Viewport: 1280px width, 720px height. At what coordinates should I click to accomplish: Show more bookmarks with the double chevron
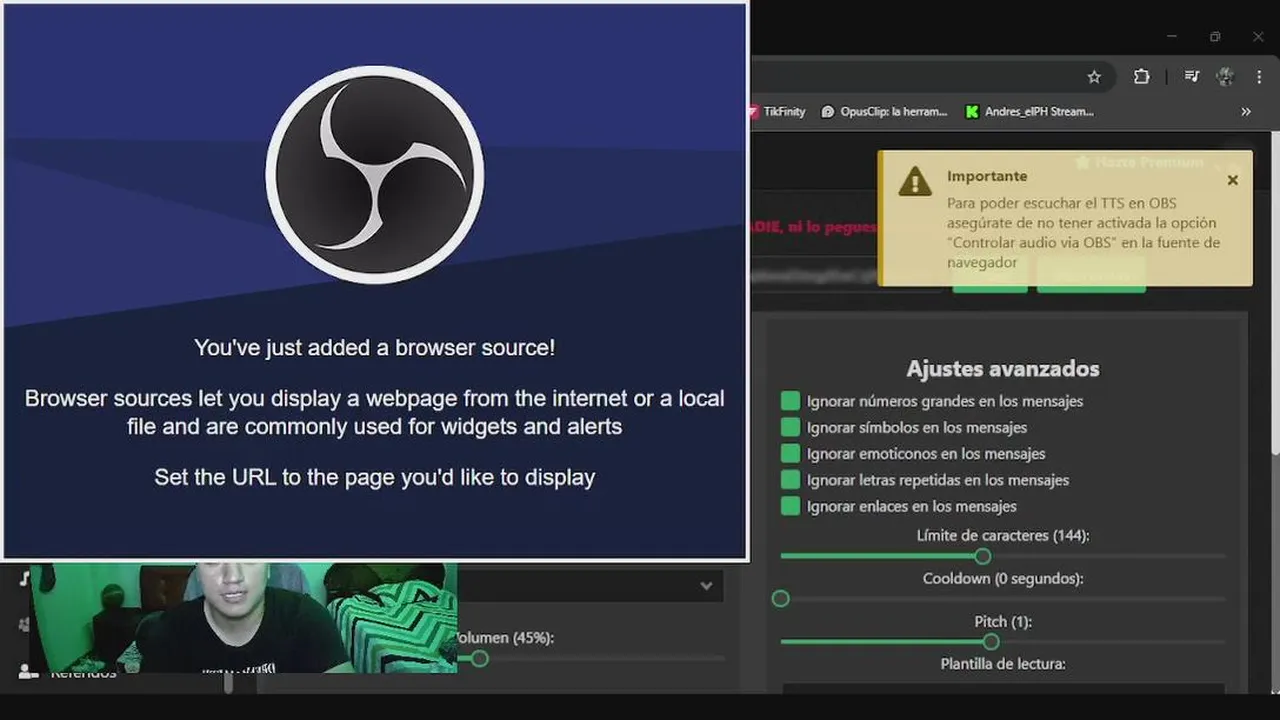coord(1246,112)
